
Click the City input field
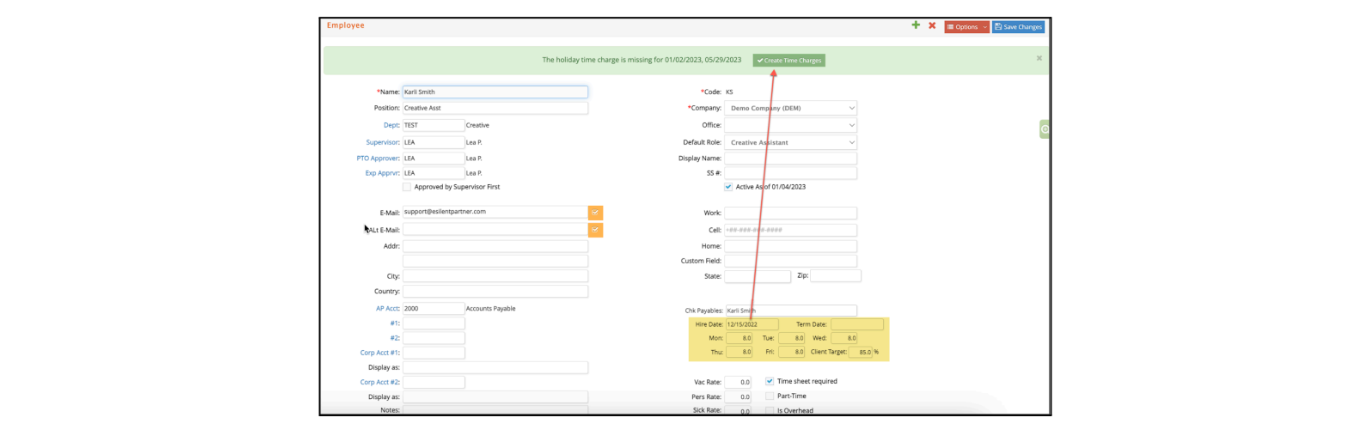tap(495, 276)
